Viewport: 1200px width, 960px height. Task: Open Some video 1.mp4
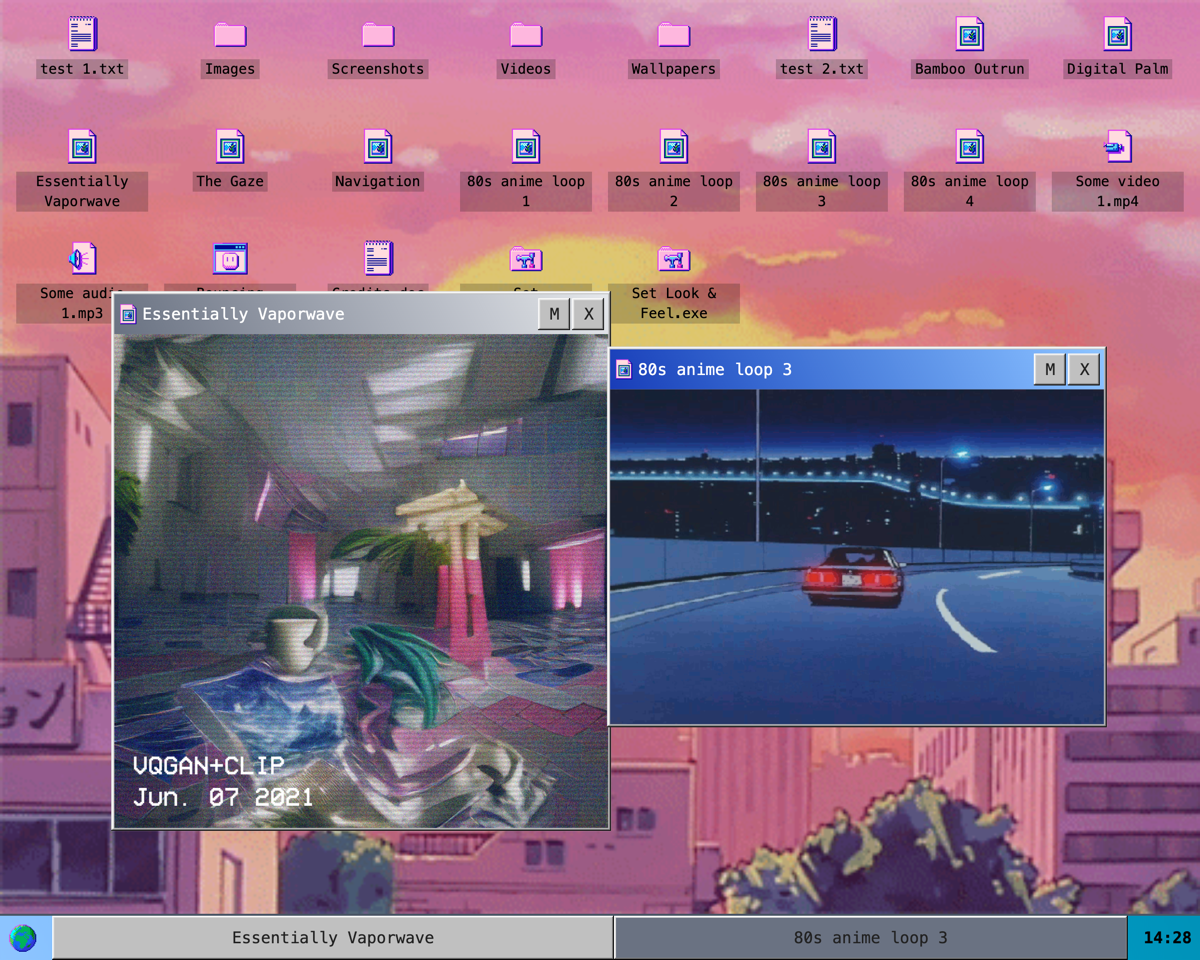1117,146
